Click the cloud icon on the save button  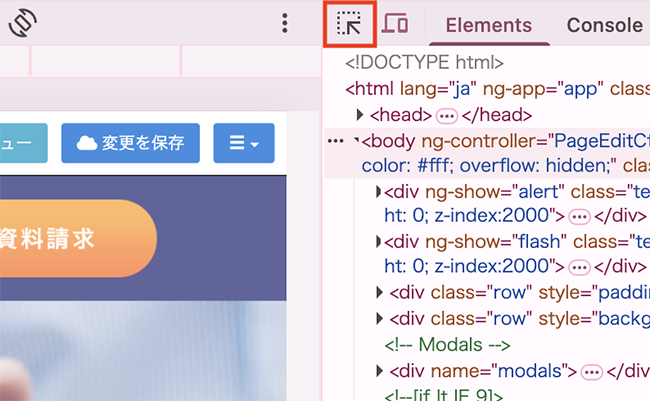pos(86,143)
